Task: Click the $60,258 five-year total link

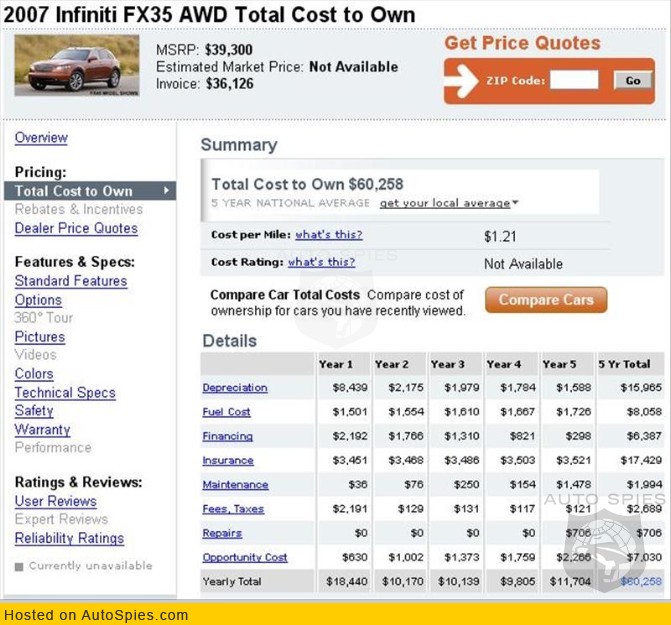Action: coord(641,581)
